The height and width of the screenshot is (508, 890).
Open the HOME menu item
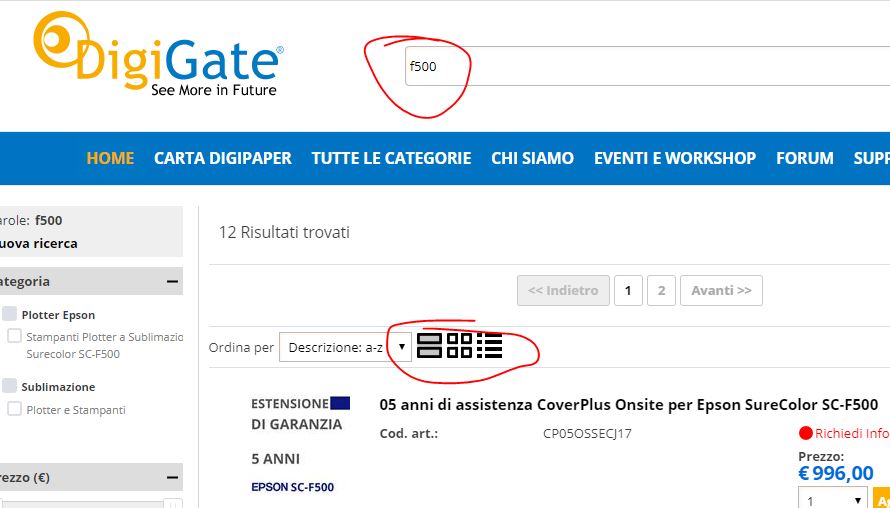[x=110, y=158]
